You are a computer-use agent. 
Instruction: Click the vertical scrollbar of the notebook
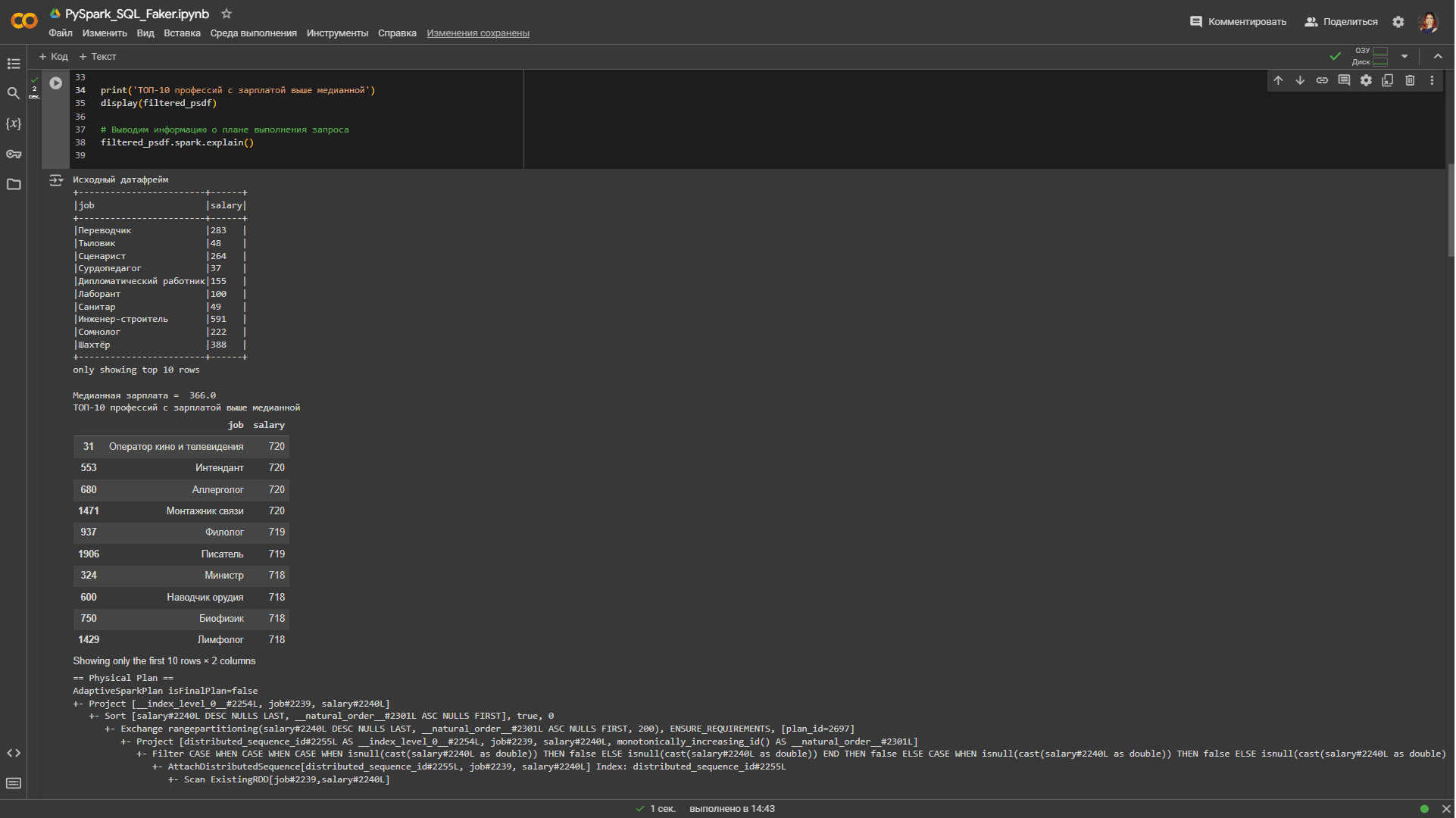click(1451, 211)
